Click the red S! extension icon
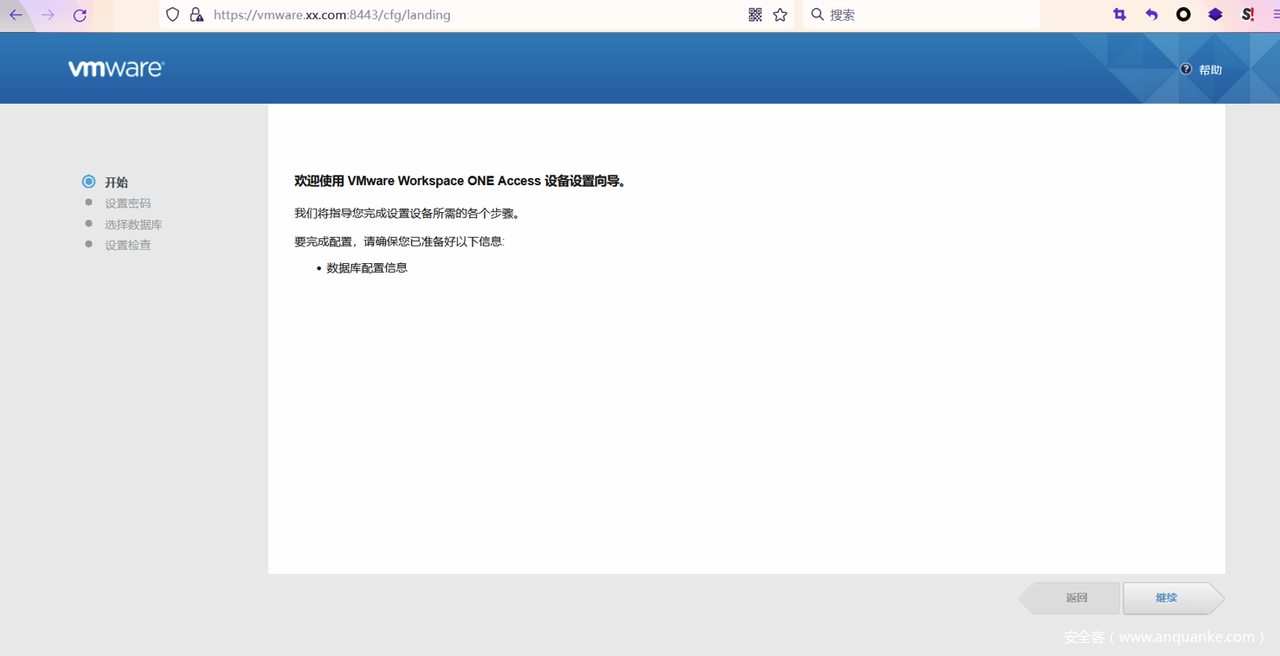Screen dimensions: 1280x656 click(x=1247, y=15)
